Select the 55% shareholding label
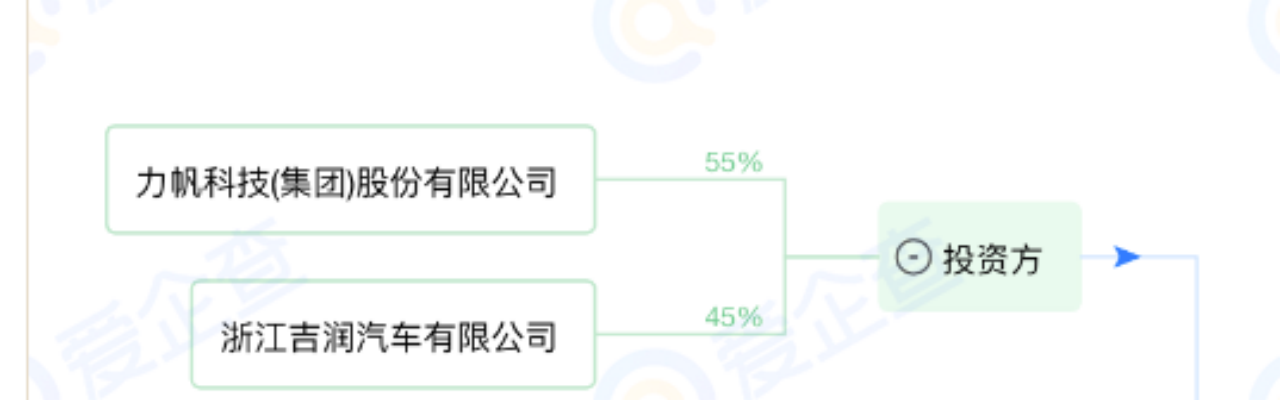Image resolution: width=1280 pixels, height=400 pixels. (733, 163)
